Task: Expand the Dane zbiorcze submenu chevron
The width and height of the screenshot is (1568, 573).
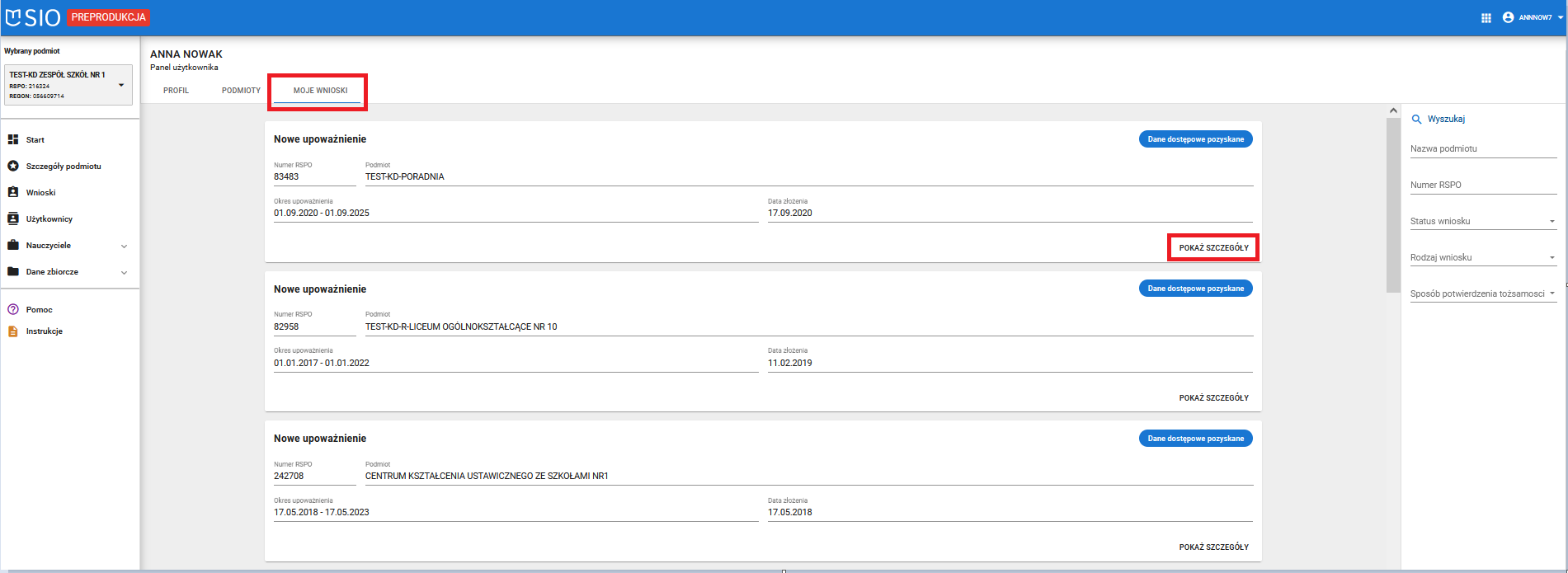Action: (x=125, y=272)
